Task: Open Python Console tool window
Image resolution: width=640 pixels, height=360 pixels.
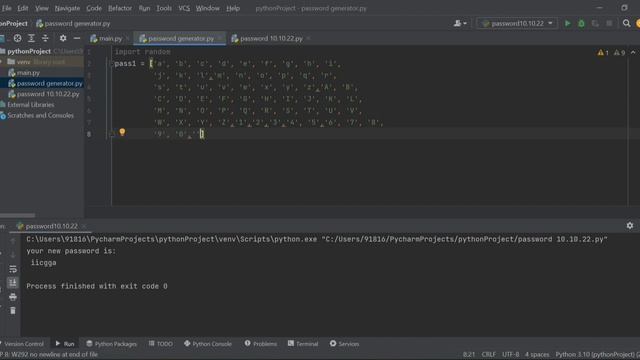Action: [x=208, y=344]
